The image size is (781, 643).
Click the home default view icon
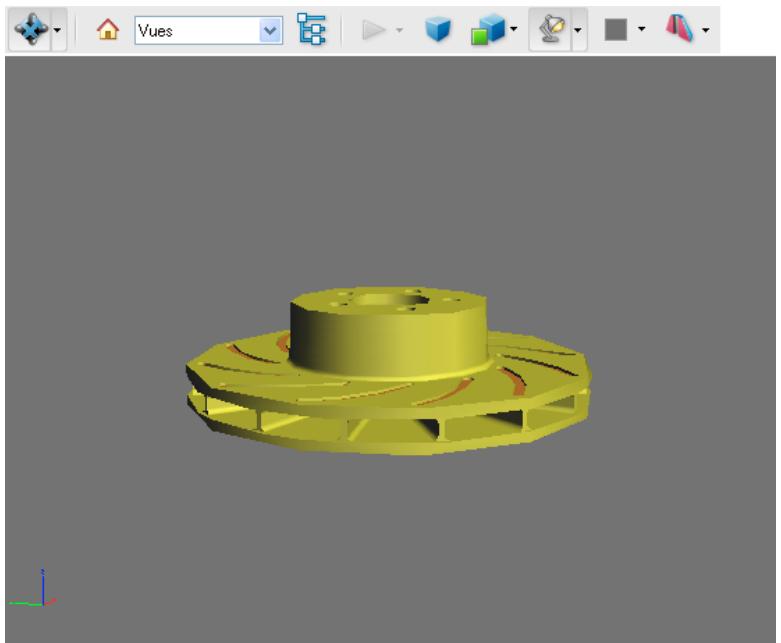click(108, 30)
